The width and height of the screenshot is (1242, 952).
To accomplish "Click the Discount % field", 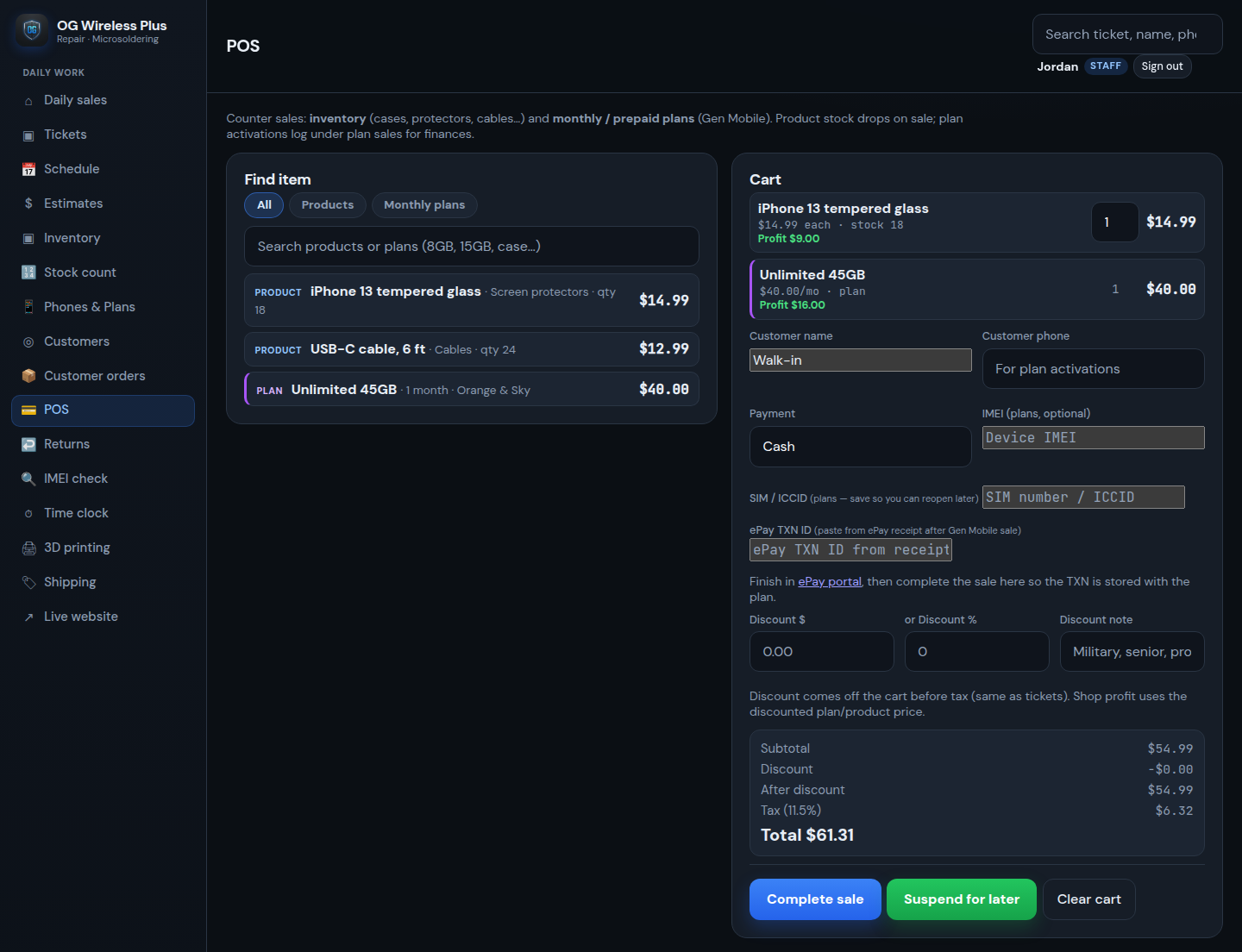I will pos(977,652).
